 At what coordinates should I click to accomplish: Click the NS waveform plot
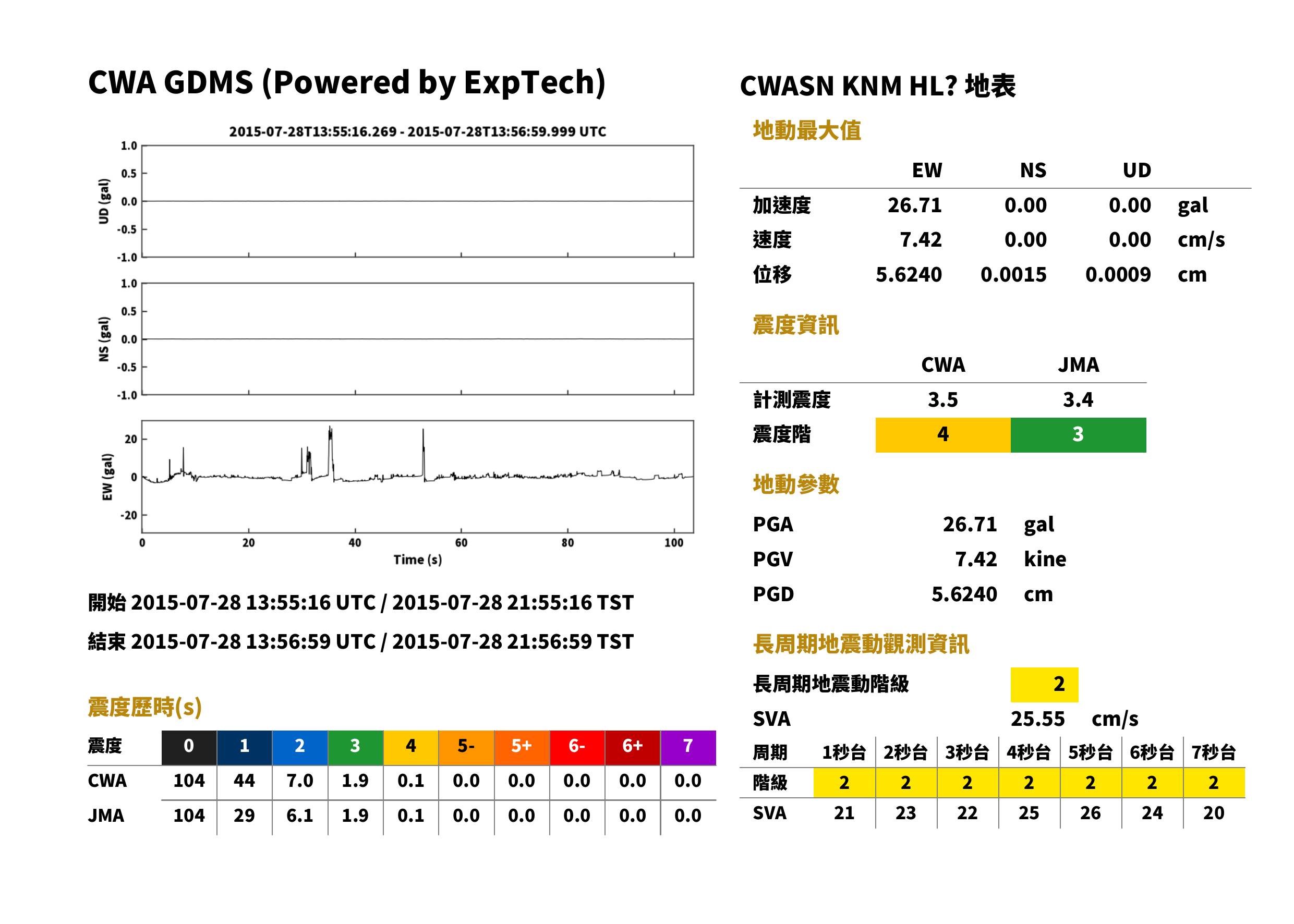418,338
